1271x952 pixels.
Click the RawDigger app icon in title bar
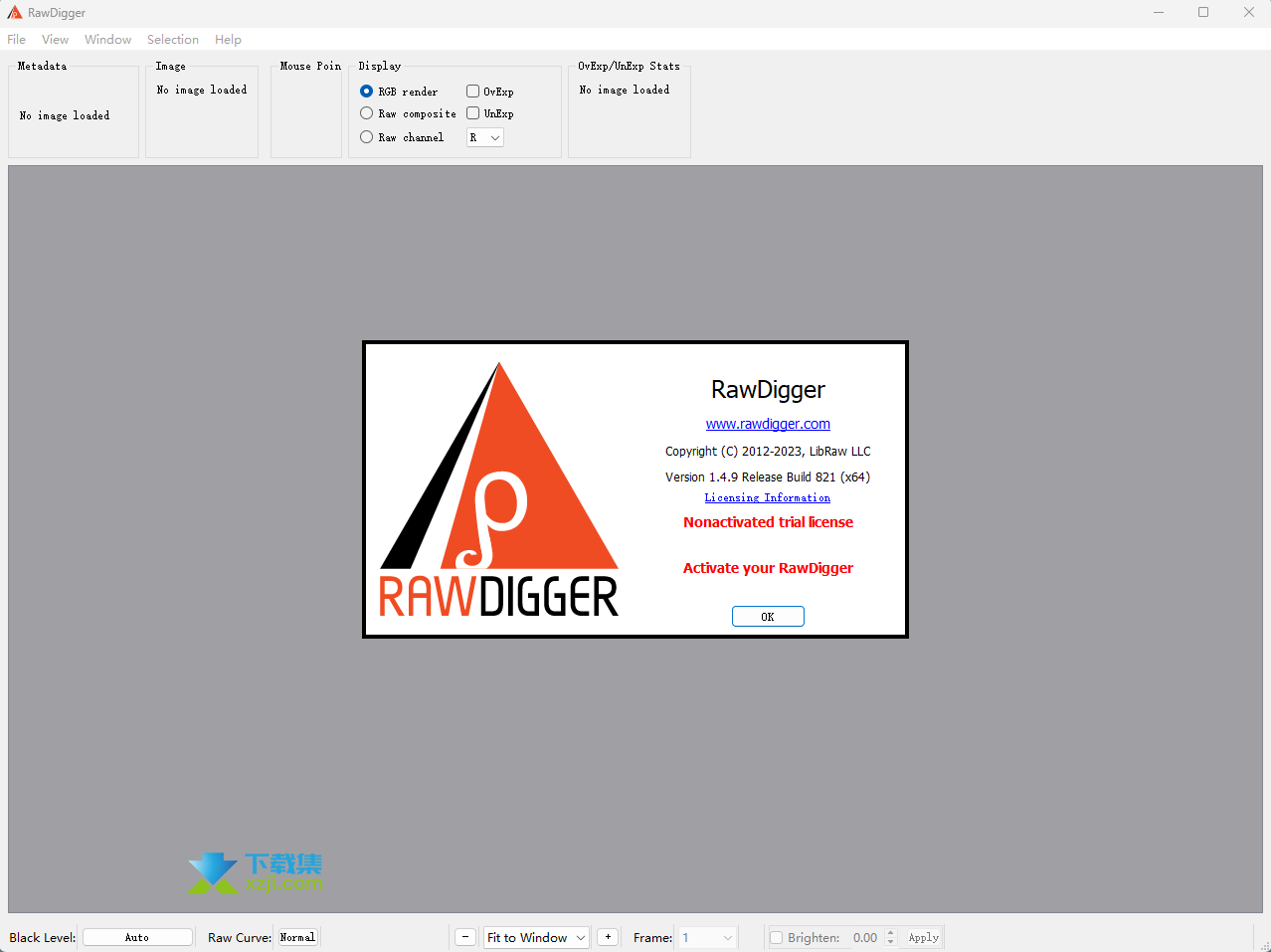click(x=15, y=13)
